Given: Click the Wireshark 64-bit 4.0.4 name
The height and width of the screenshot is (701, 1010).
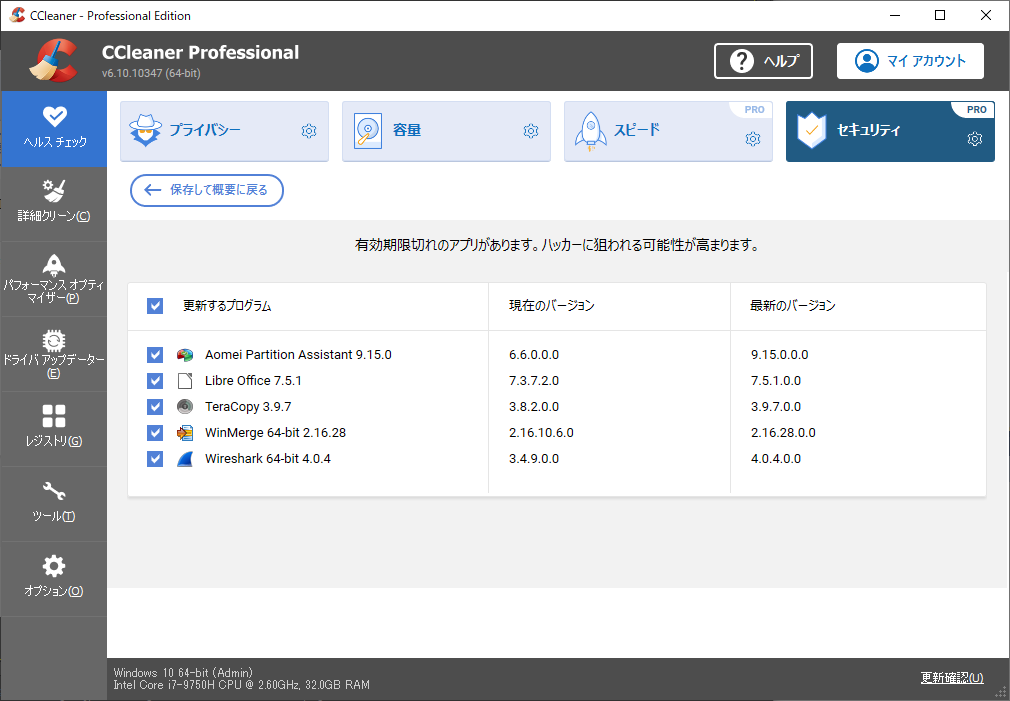Looking at the screenshot, I should [268, 459].
